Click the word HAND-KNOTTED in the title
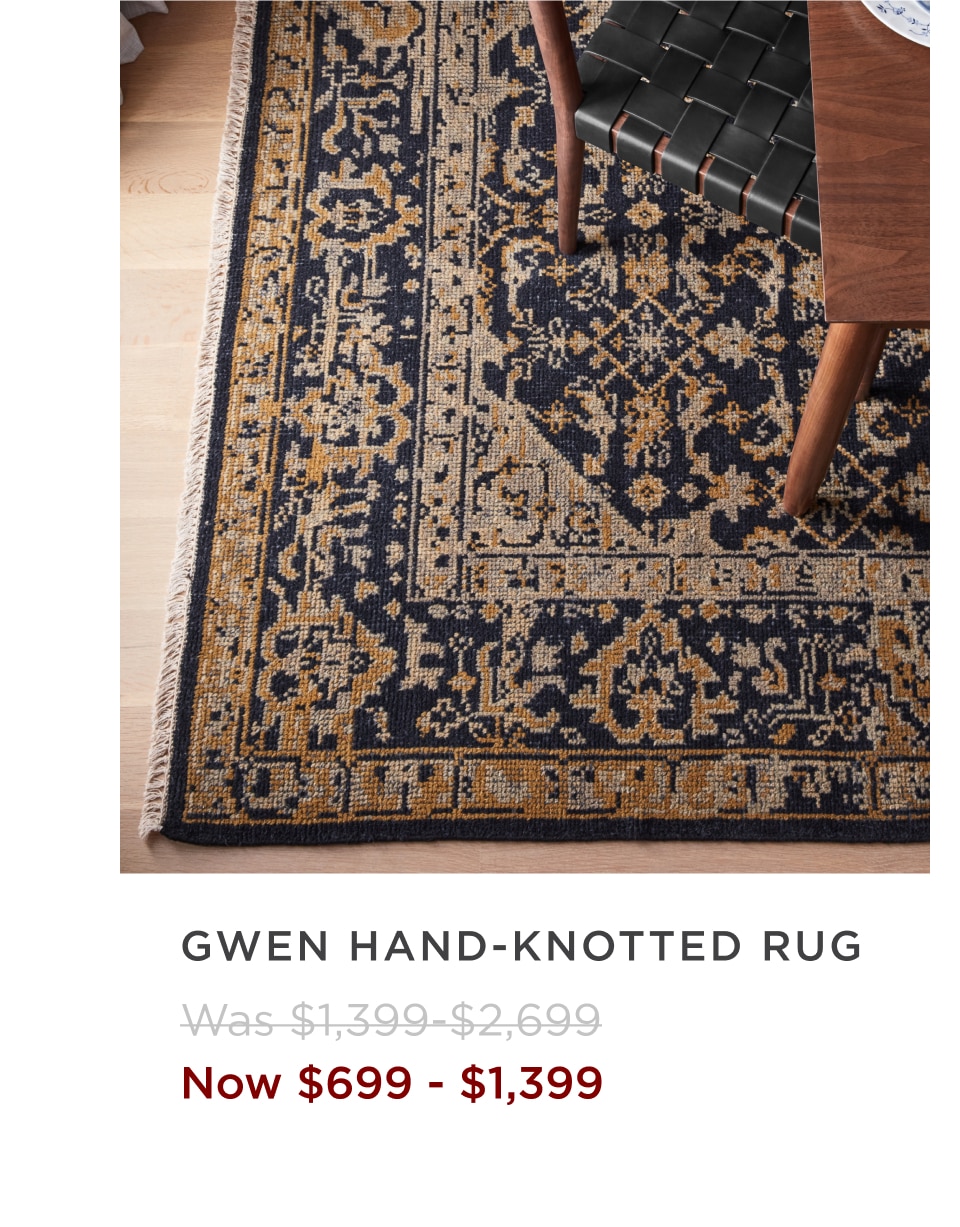 click(545, 946)
